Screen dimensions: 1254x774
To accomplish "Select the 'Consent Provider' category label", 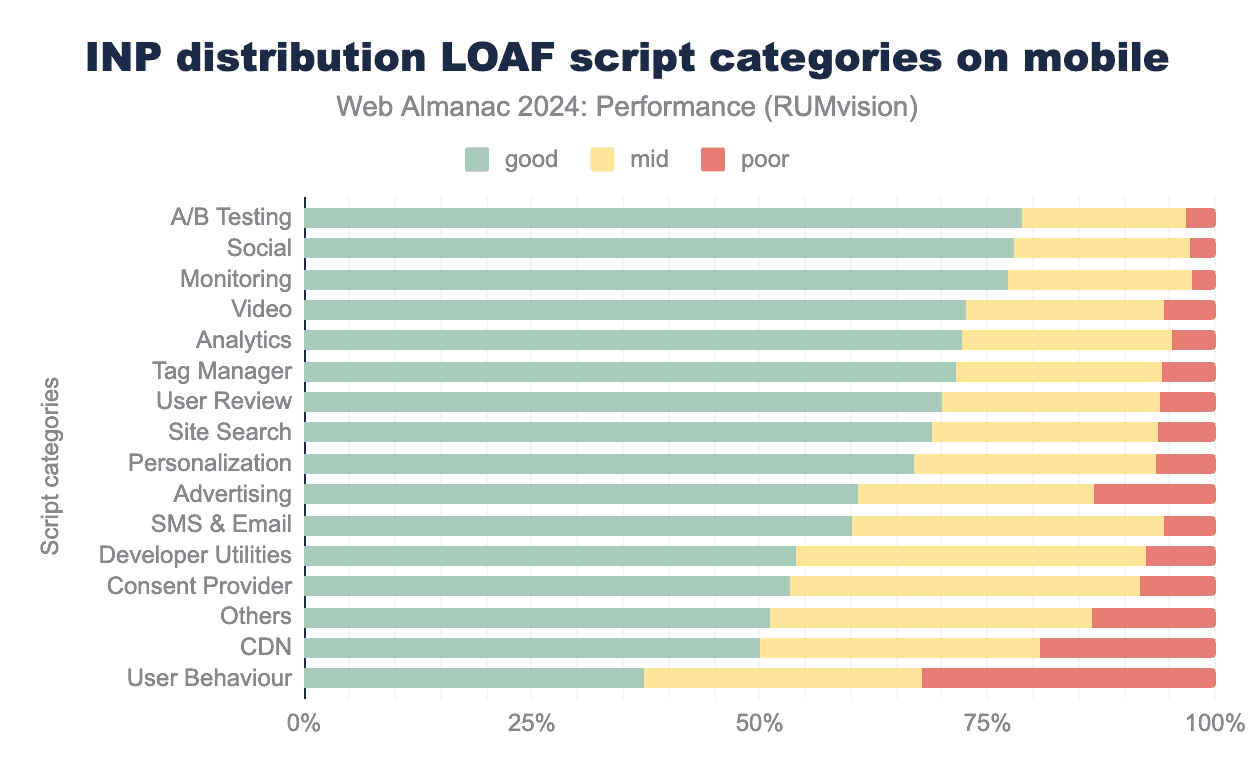I will (199, 586).
